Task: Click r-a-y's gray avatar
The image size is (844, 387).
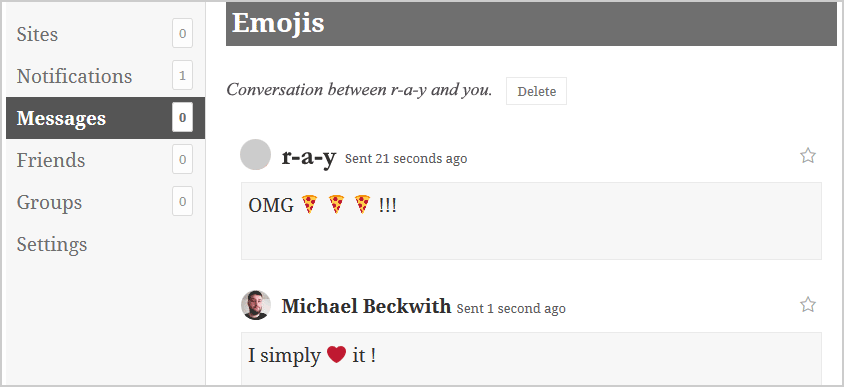Action: point(255,154)
